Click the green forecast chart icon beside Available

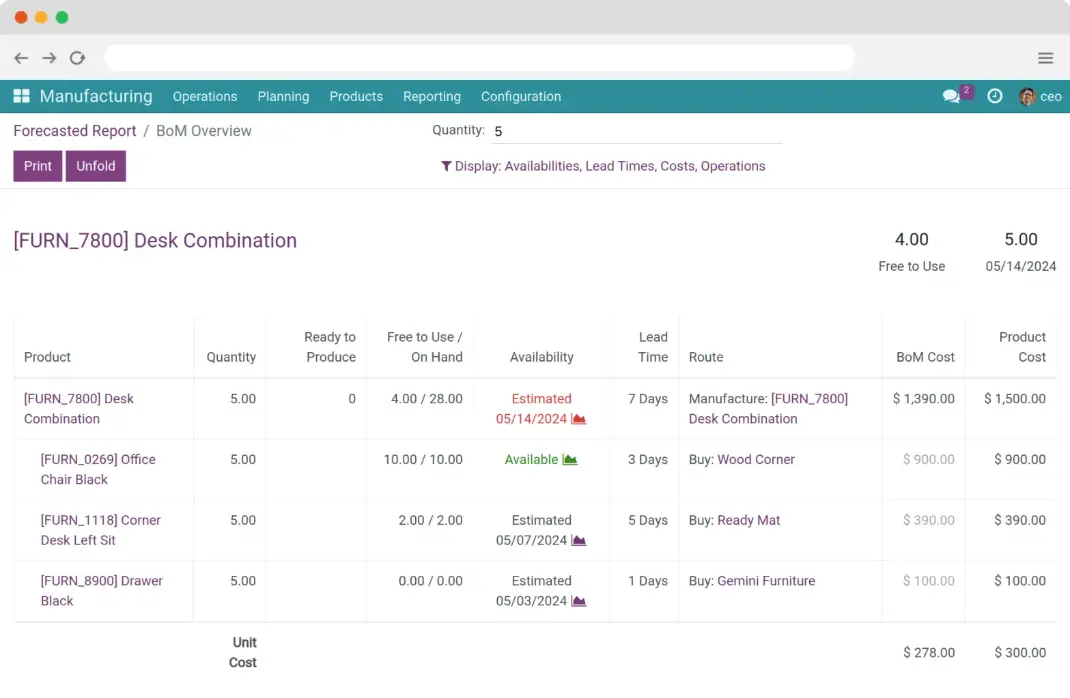click(x=570, y=460)
